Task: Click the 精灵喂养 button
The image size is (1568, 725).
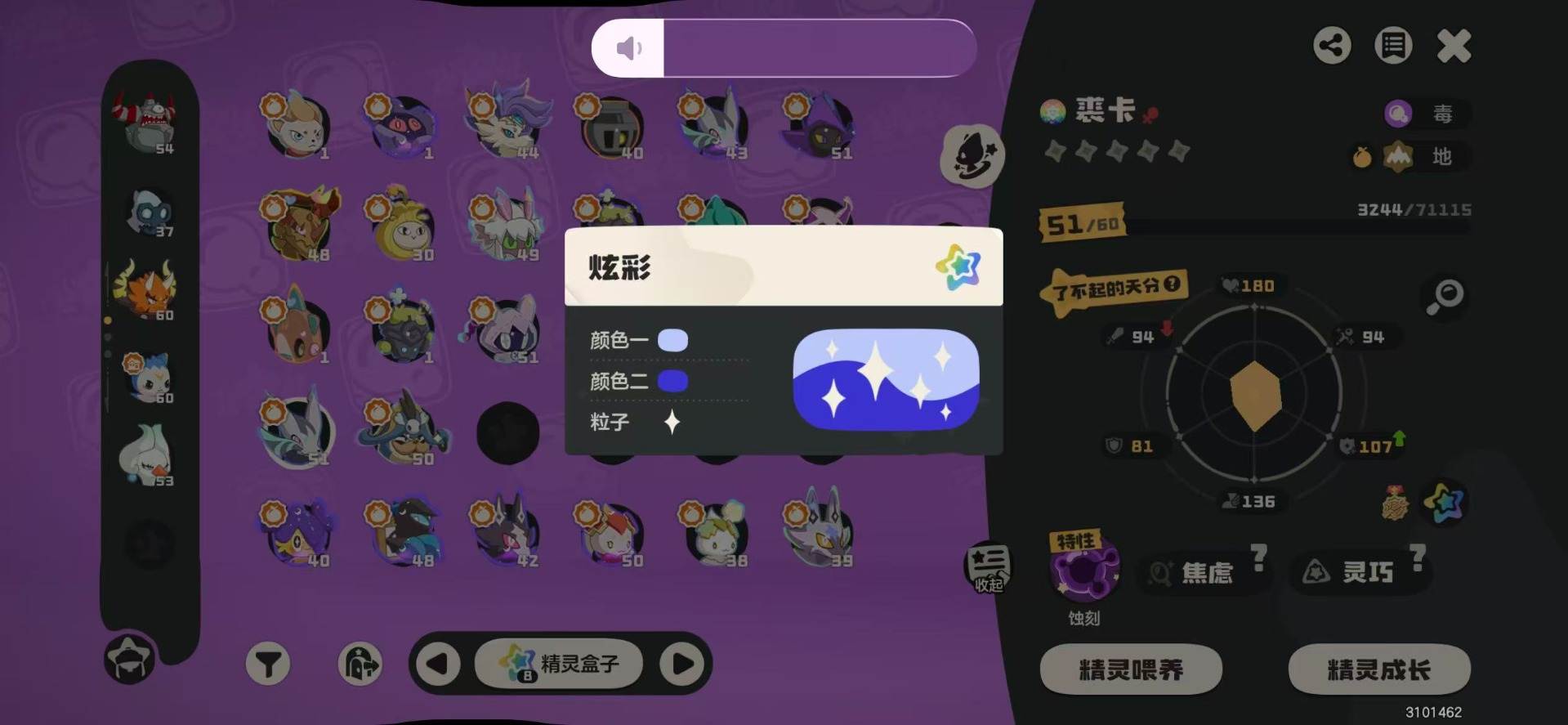Action: point(1131,669)
